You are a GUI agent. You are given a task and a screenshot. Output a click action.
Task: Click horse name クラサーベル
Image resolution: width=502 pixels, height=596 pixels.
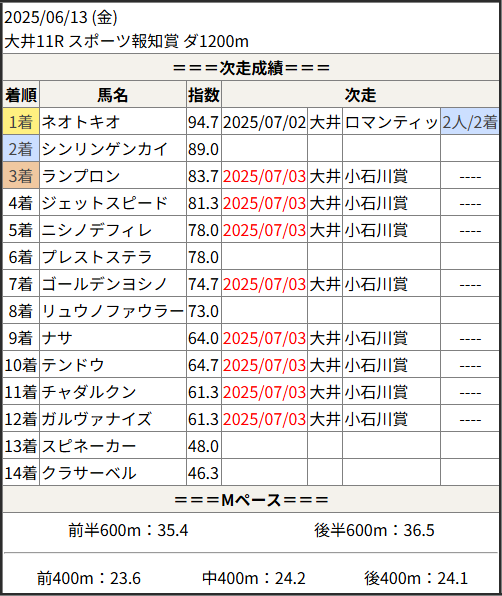89,473
